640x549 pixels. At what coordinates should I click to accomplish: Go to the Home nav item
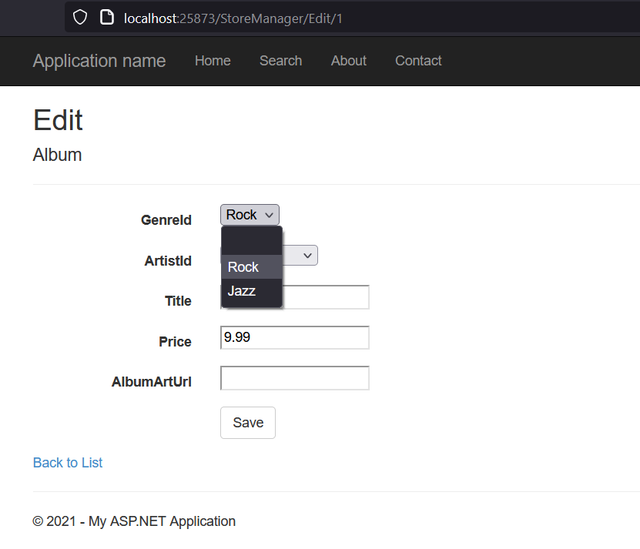coord(213,61)
